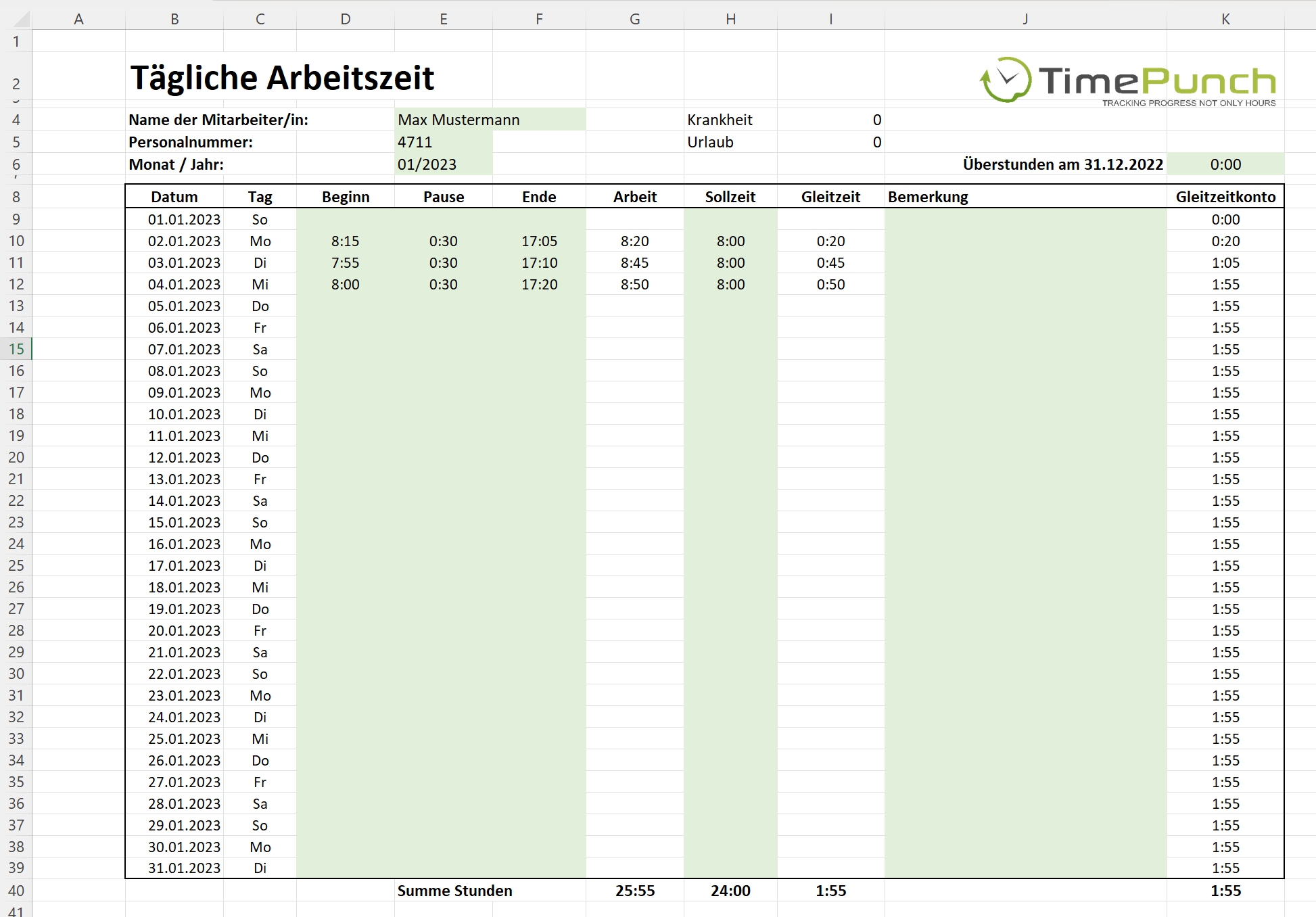
Task: Click the employee name cell Max Mustermann
Action: (x=490, y=120)
